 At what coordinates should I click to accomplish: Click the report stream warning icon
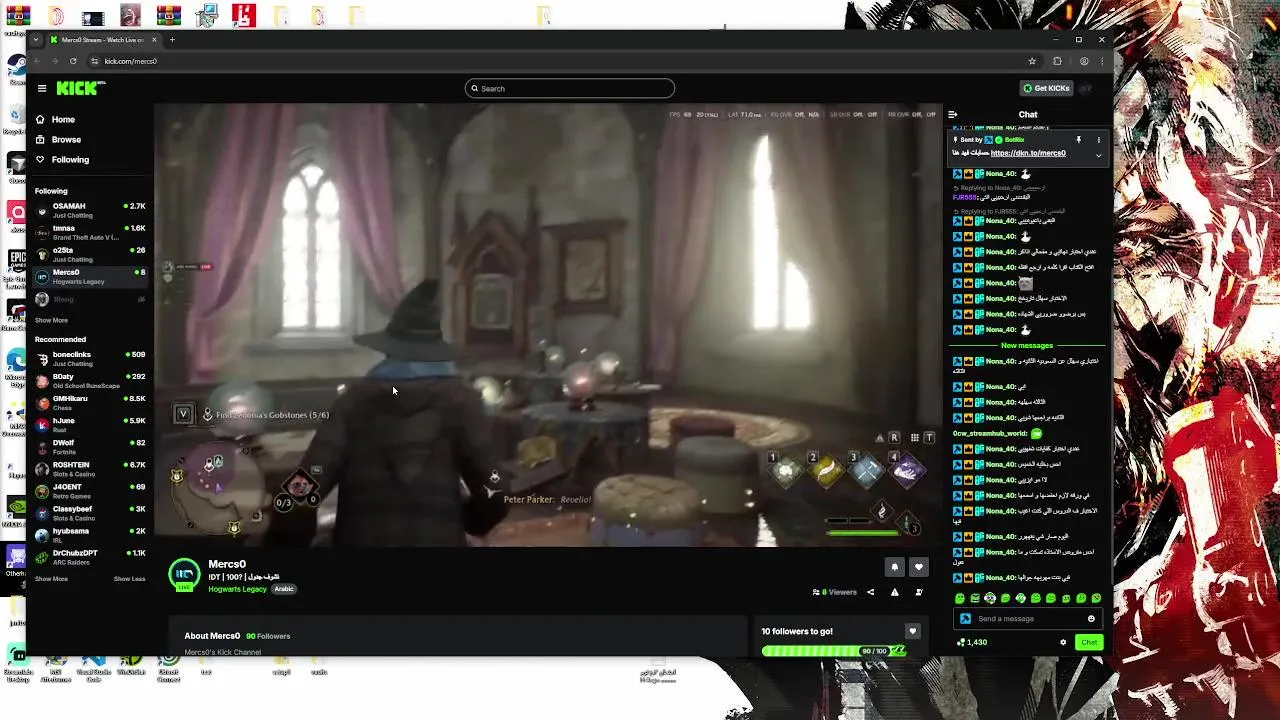894,592
